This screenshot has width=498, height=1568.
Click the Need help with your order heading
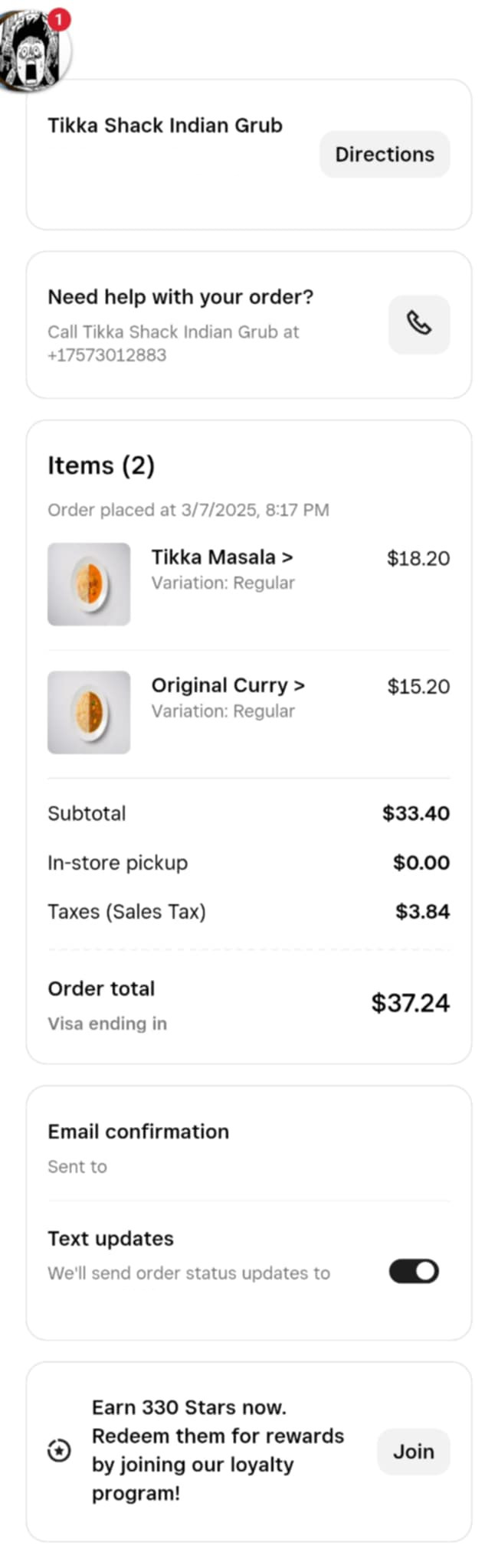[x=181, y=297]
